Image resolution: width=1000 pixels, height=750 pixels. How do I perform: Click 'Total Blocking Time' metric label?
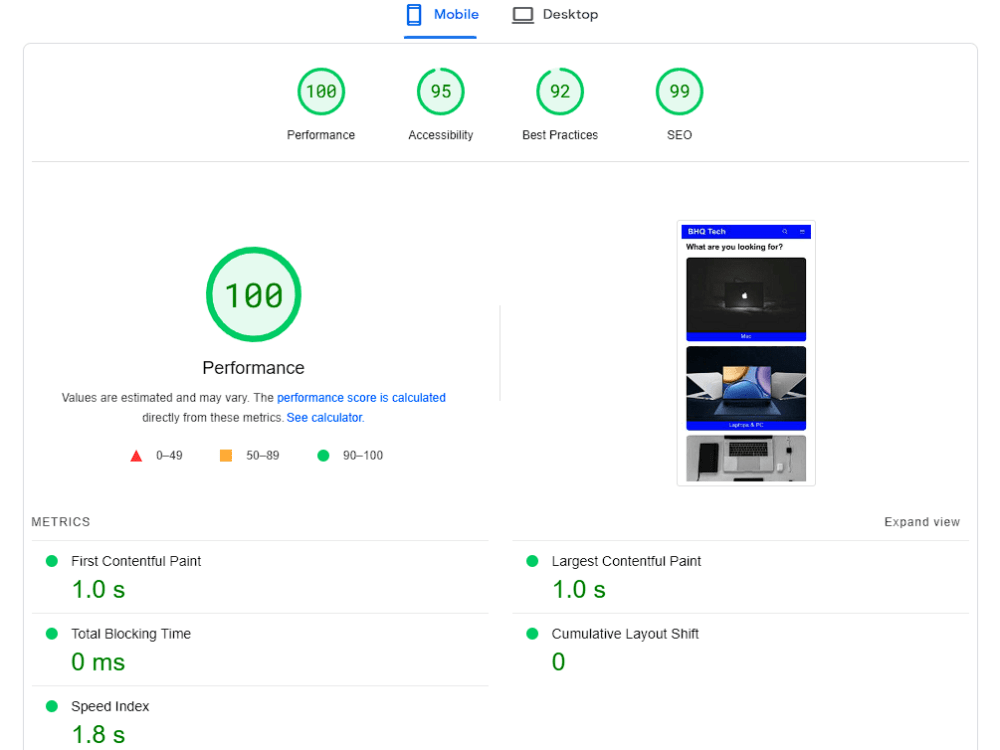point(131,634)
